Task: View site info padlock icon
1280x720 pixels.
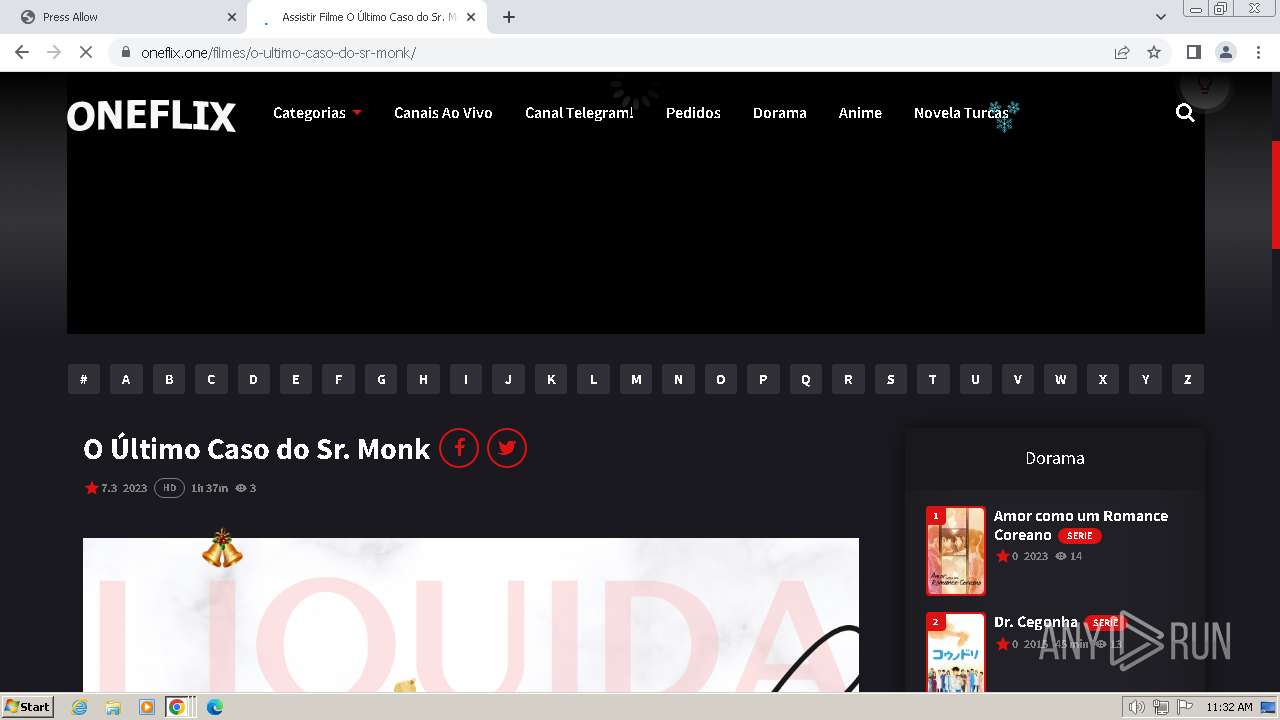Action: coord(126,52)
